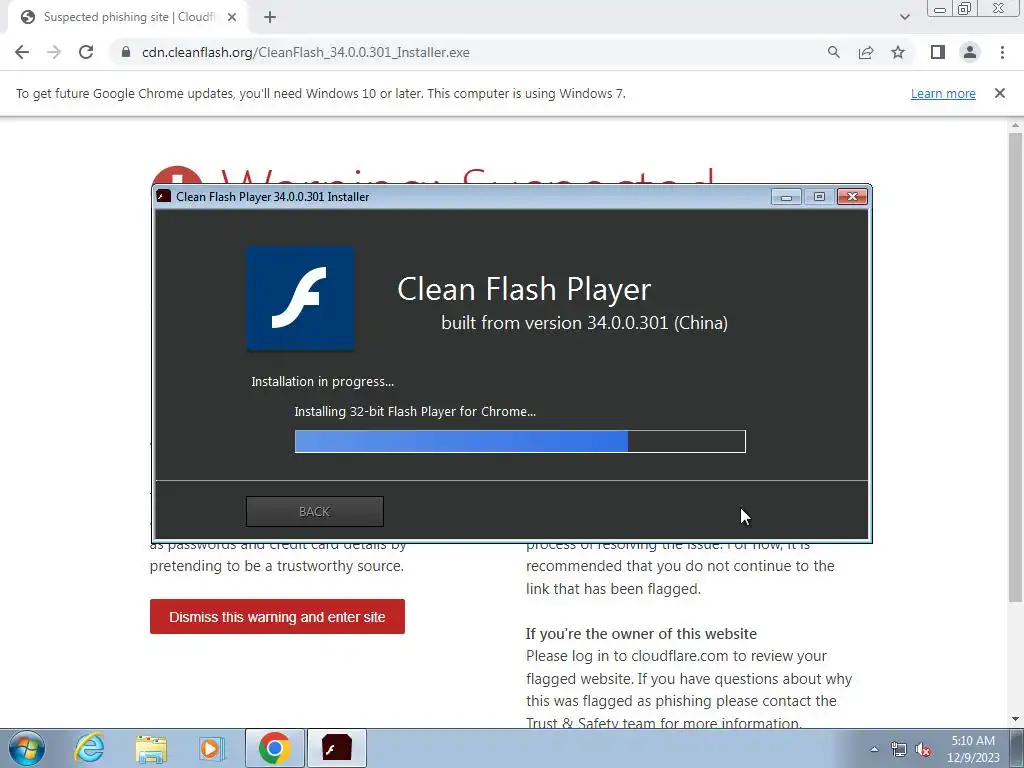Click the scrollbar down arrow
Viewport: 1024px width, 768px height.
1015,719
